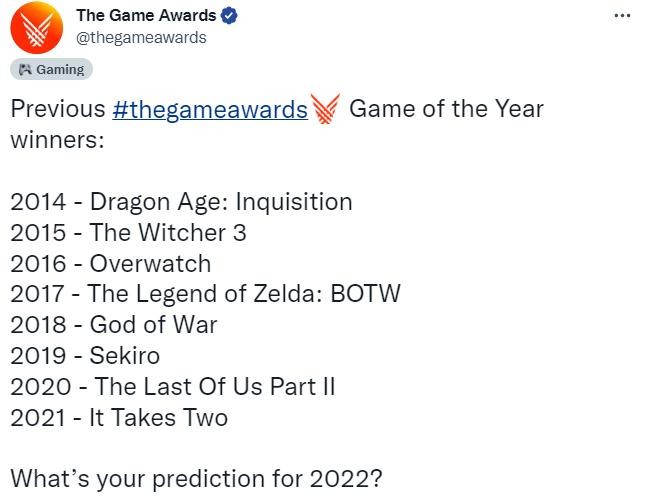645x499 pixels.
Task: Click the "2018 - God of War" line
Action: tap(113, 325)
